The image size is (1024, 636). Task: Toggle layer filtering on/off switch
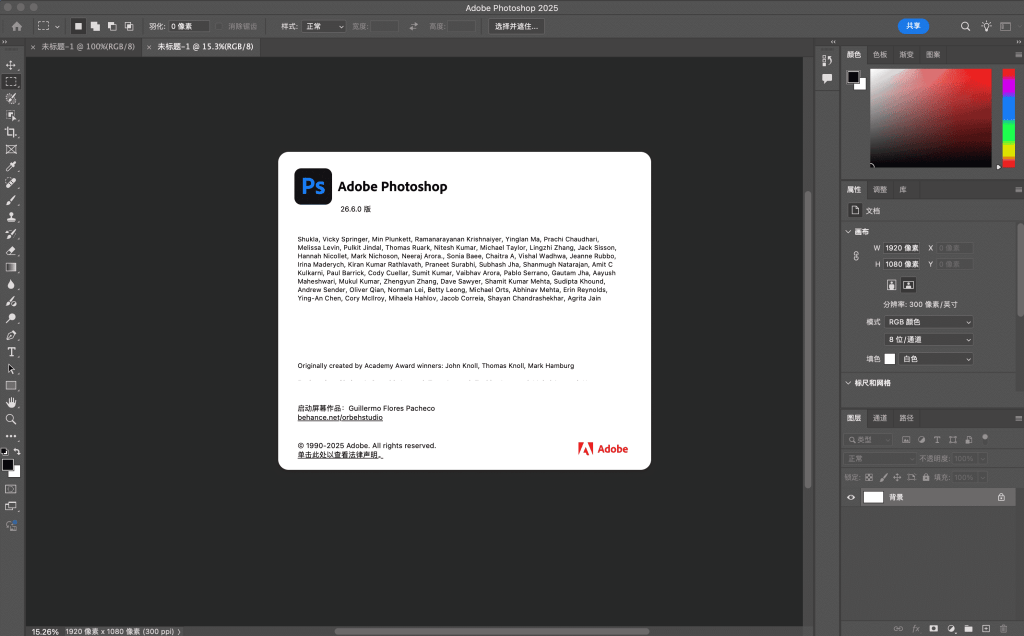click(x=985, y=437)
